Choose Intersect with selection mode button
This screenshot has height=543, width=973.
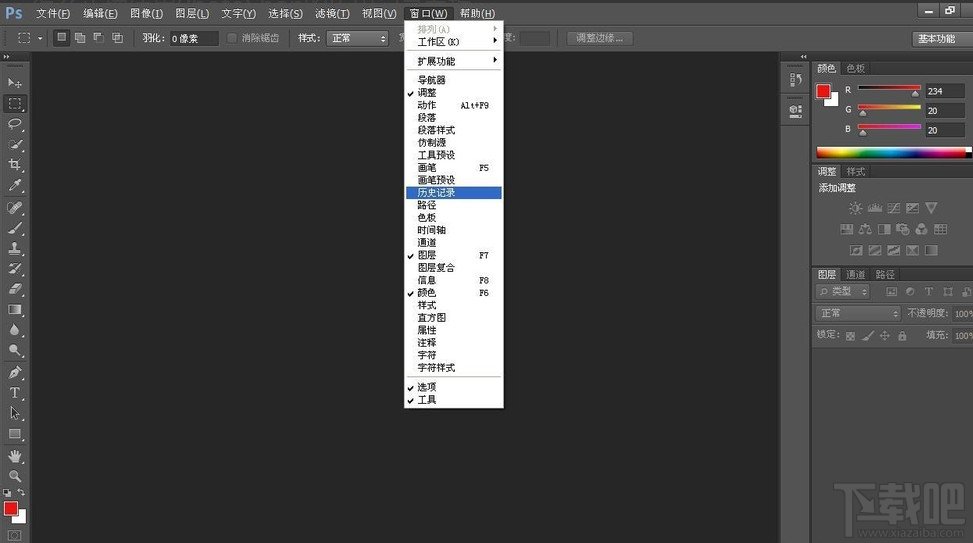[117, 38]
